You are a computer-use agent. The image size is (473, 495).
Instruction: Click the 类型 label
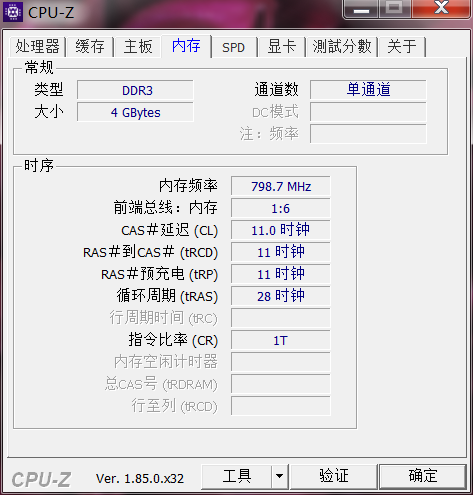click(x=49, y=90)
